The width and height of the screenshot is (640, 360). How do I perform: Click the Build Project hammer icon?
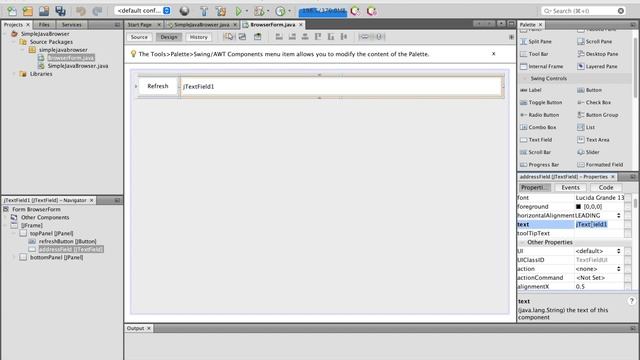coord(204,11)
